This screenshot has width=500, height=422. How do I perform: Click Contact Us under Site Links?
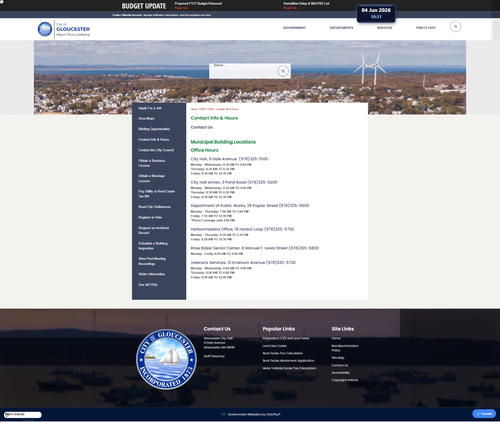point(340,365)
